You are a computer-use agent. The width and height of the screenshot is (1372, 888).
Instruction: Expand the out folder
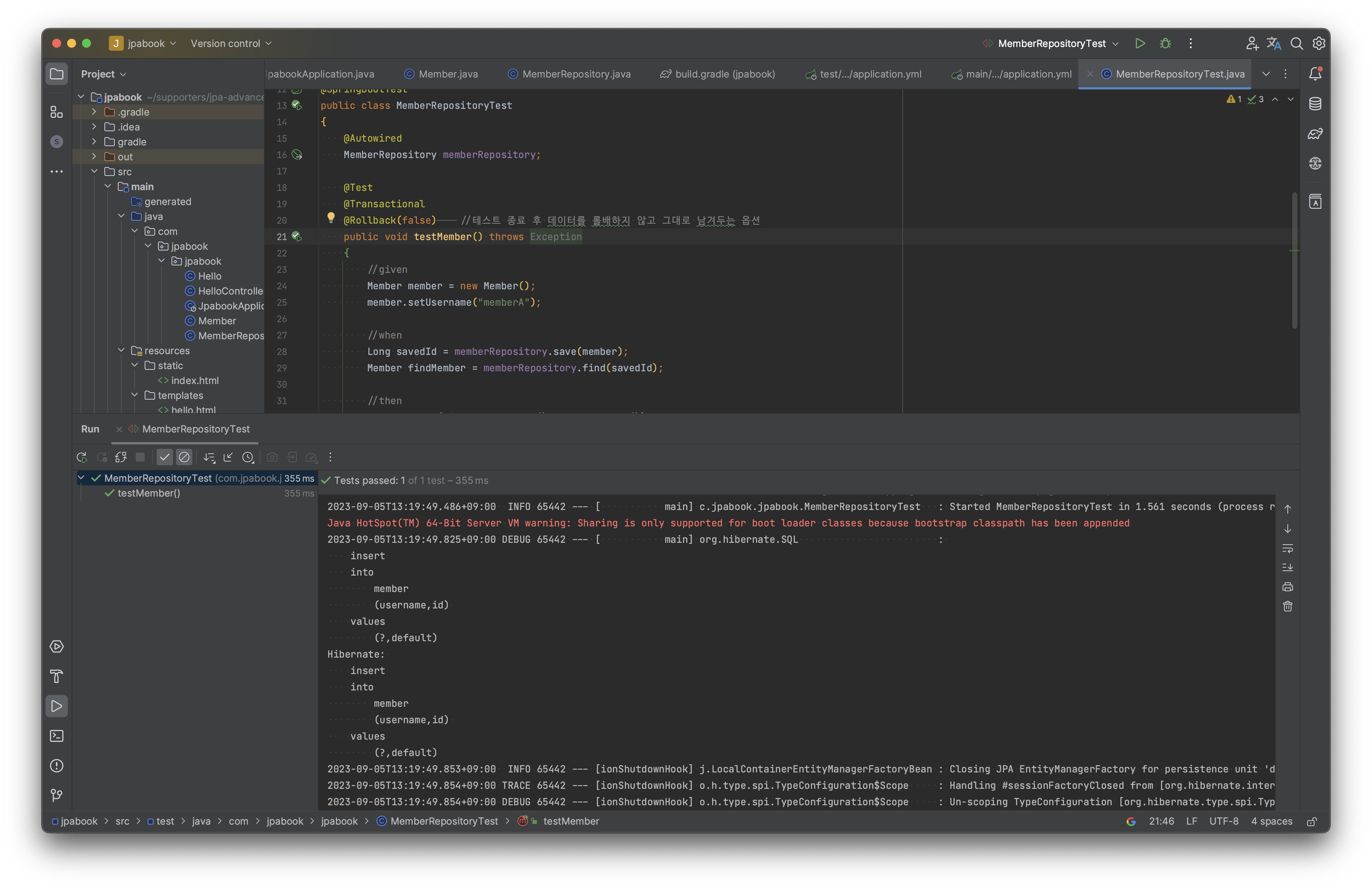94,157
